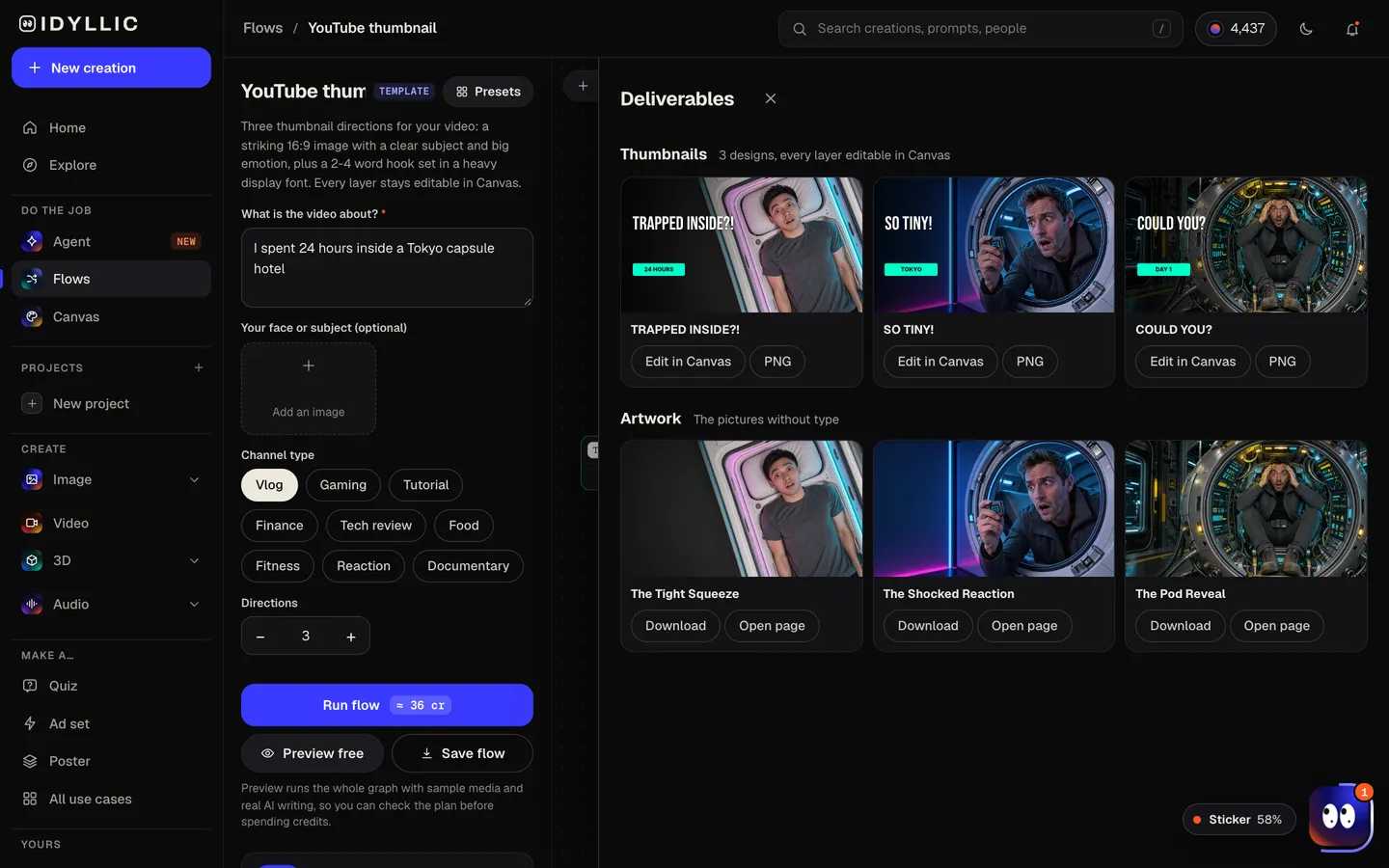The height and width of the screenshot is (868, 1389).
Task: Toggle dark mode moon icon
Action: coord(1306,29)
